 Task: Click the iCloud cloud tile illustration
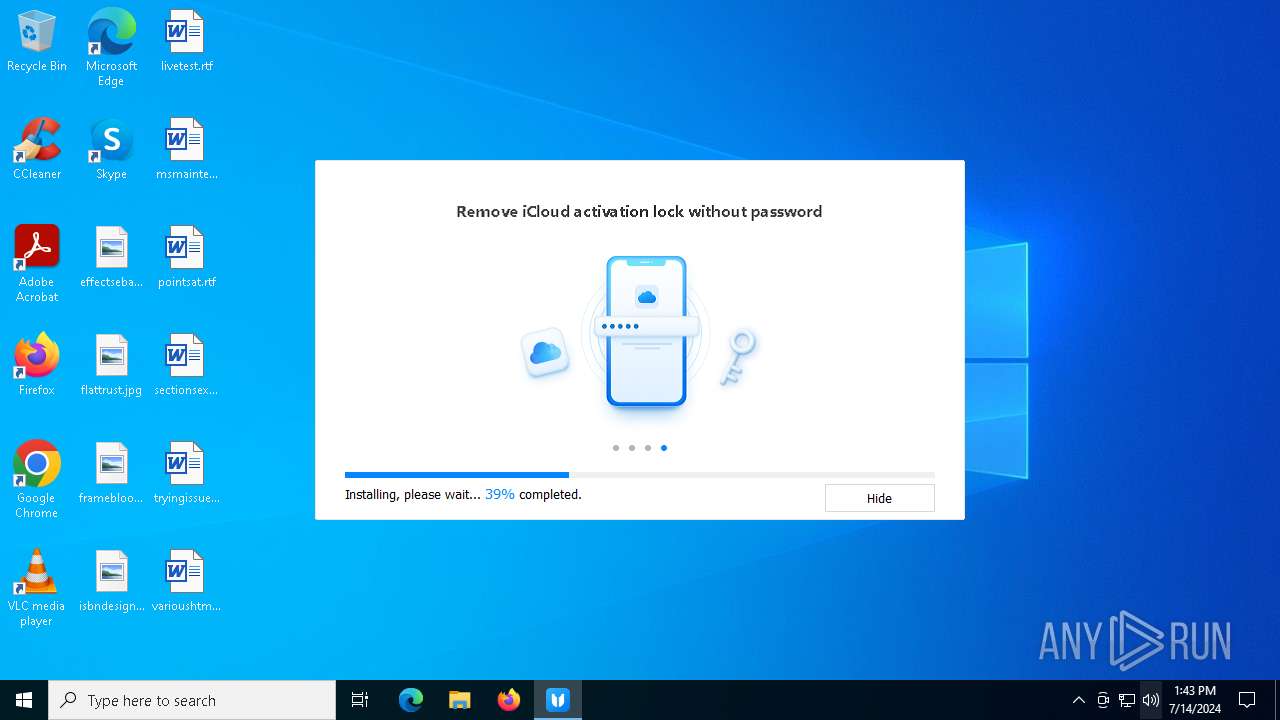point(546,353)
